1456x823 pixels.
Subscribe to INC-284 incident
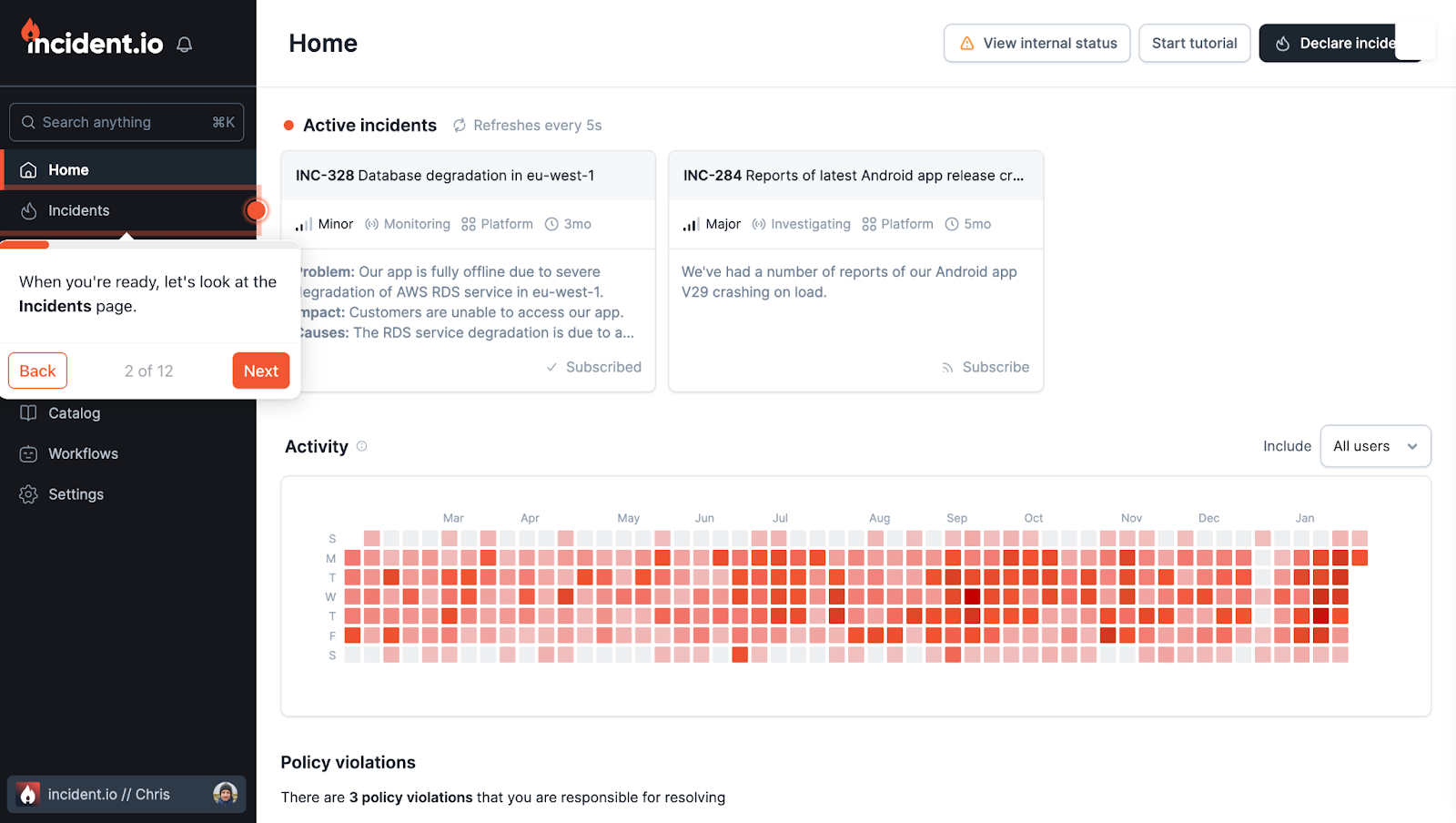pos(986,367)
